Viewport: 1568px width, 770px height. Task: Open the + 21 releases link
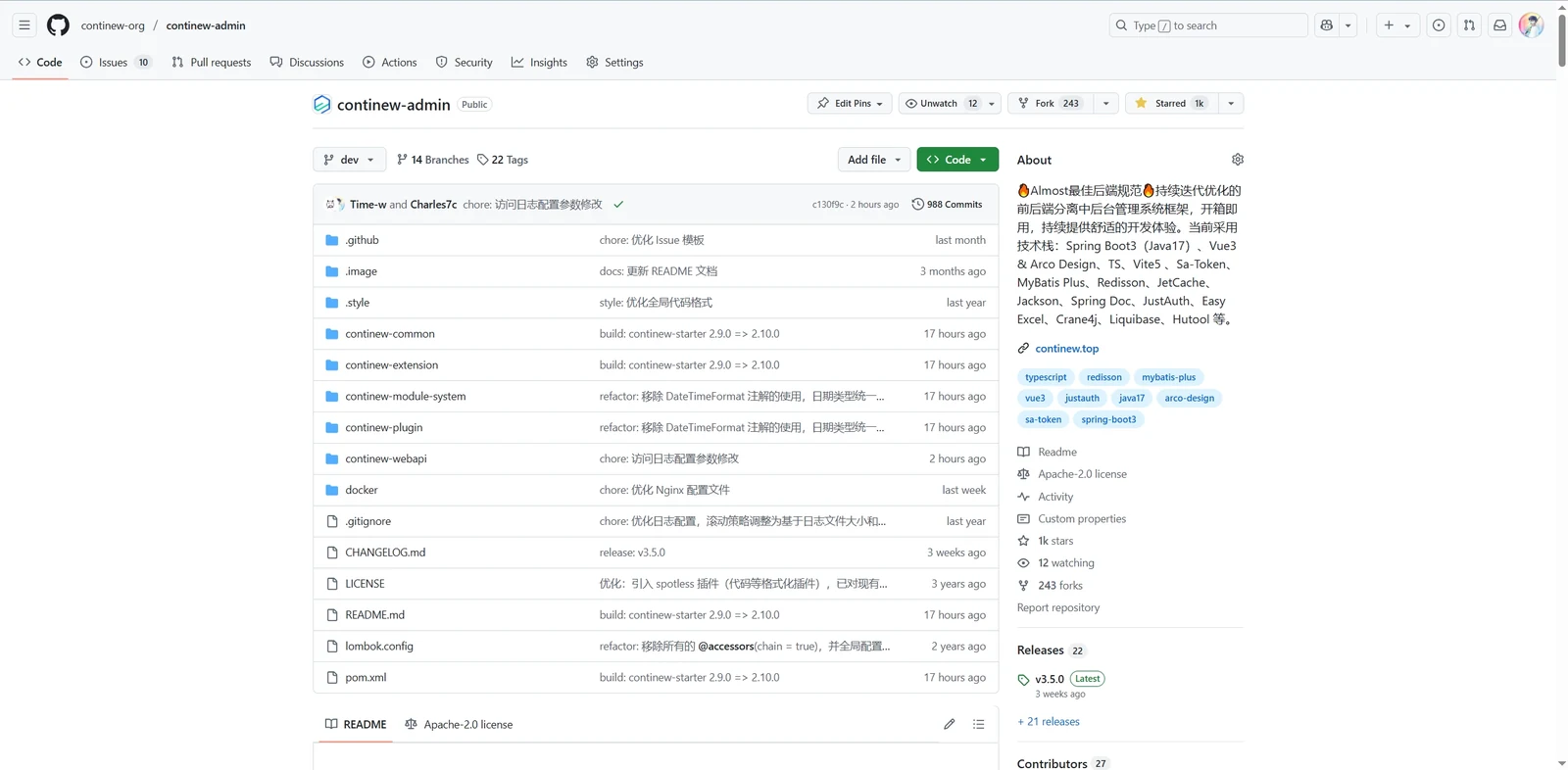pos(1049,722)
